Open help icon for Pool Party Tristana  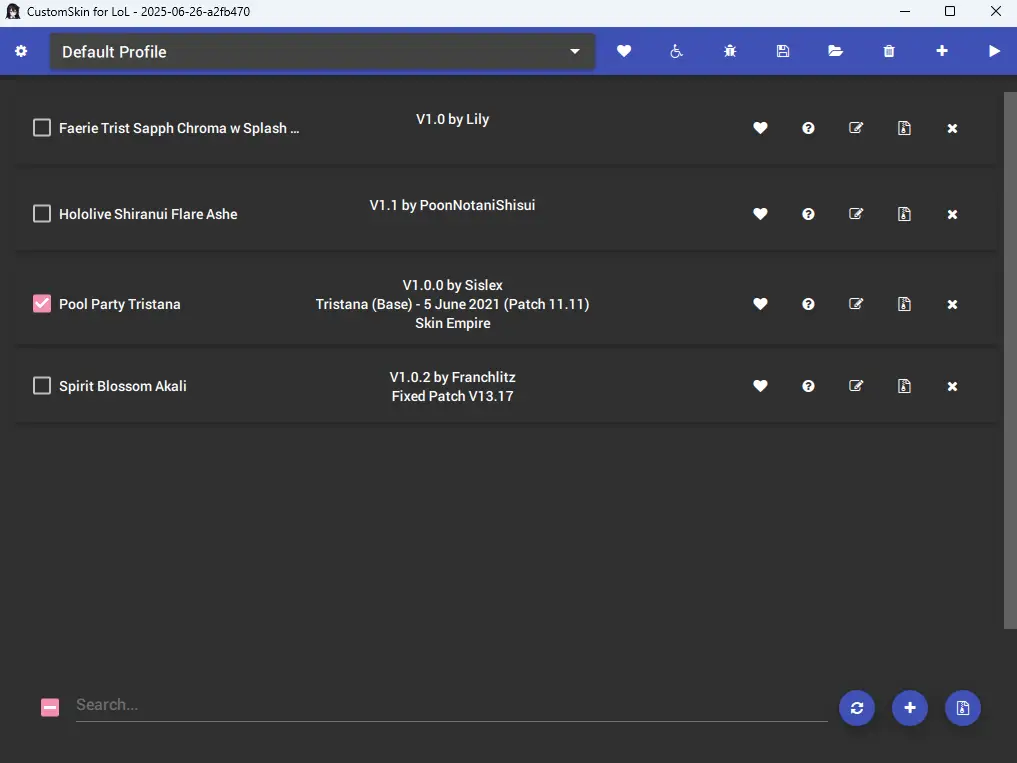(x=808, y=304)
